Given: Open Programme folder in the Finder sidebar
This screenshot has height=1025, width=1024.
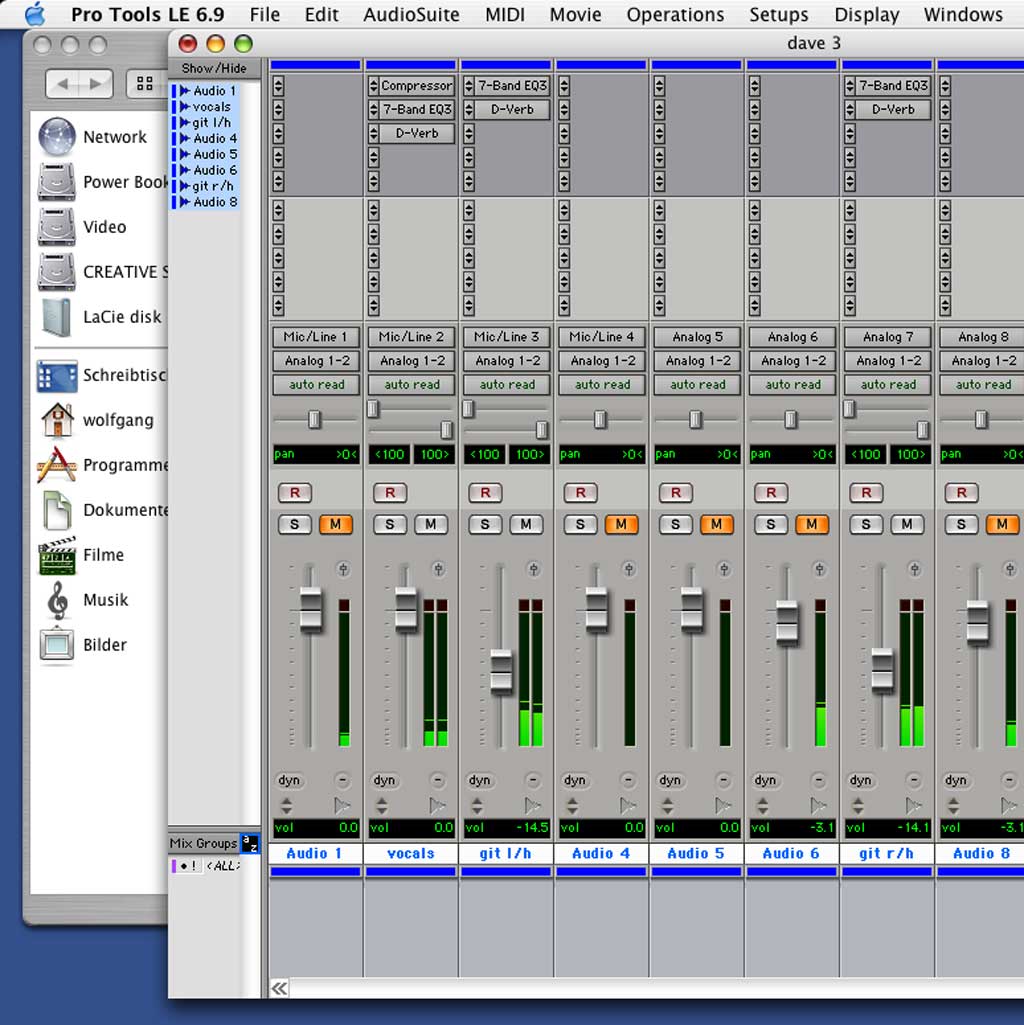Looking at the screenshot, I should point(103,465).
